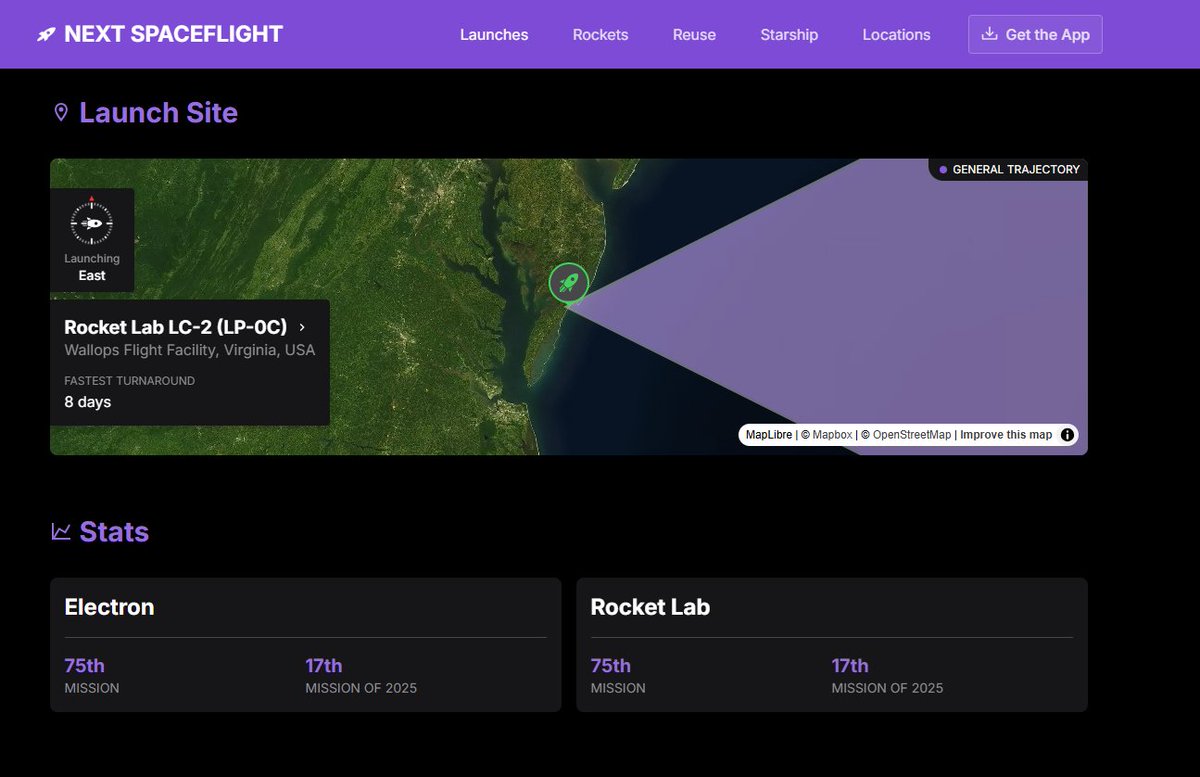Expand the chevron next to LC-2 (LP-0C)
This screenshot has width=1200, height=777.
(302, 327)
